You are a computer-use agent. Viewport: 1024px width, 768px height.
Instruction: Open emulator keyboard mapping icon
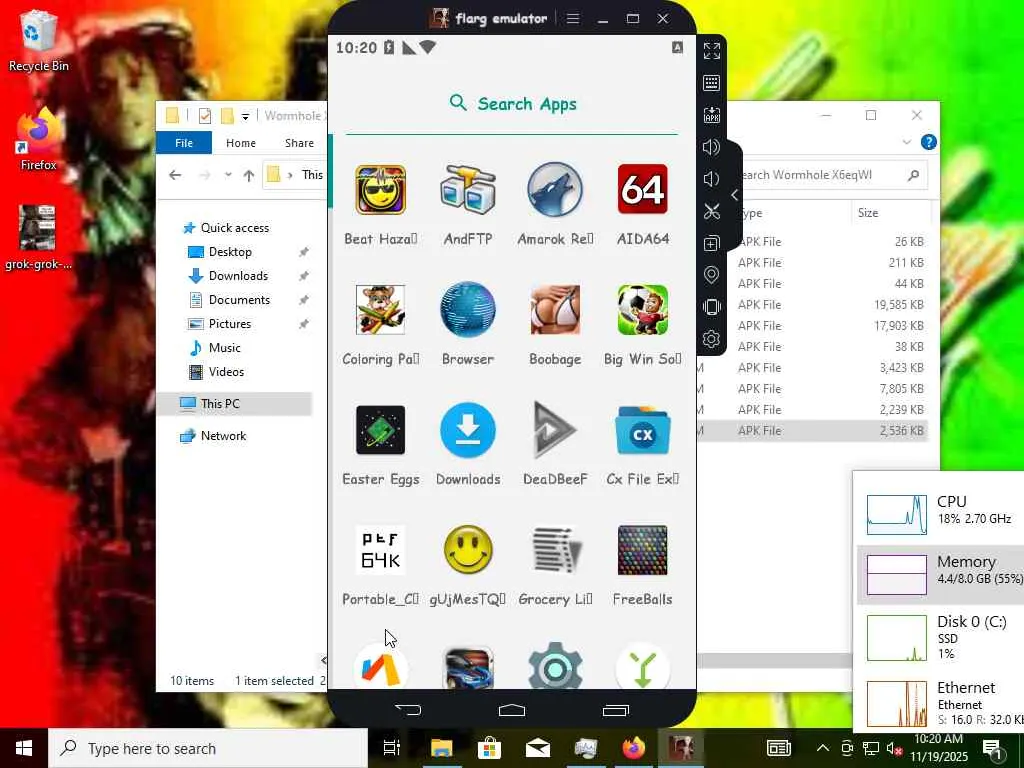coord(712,83)
